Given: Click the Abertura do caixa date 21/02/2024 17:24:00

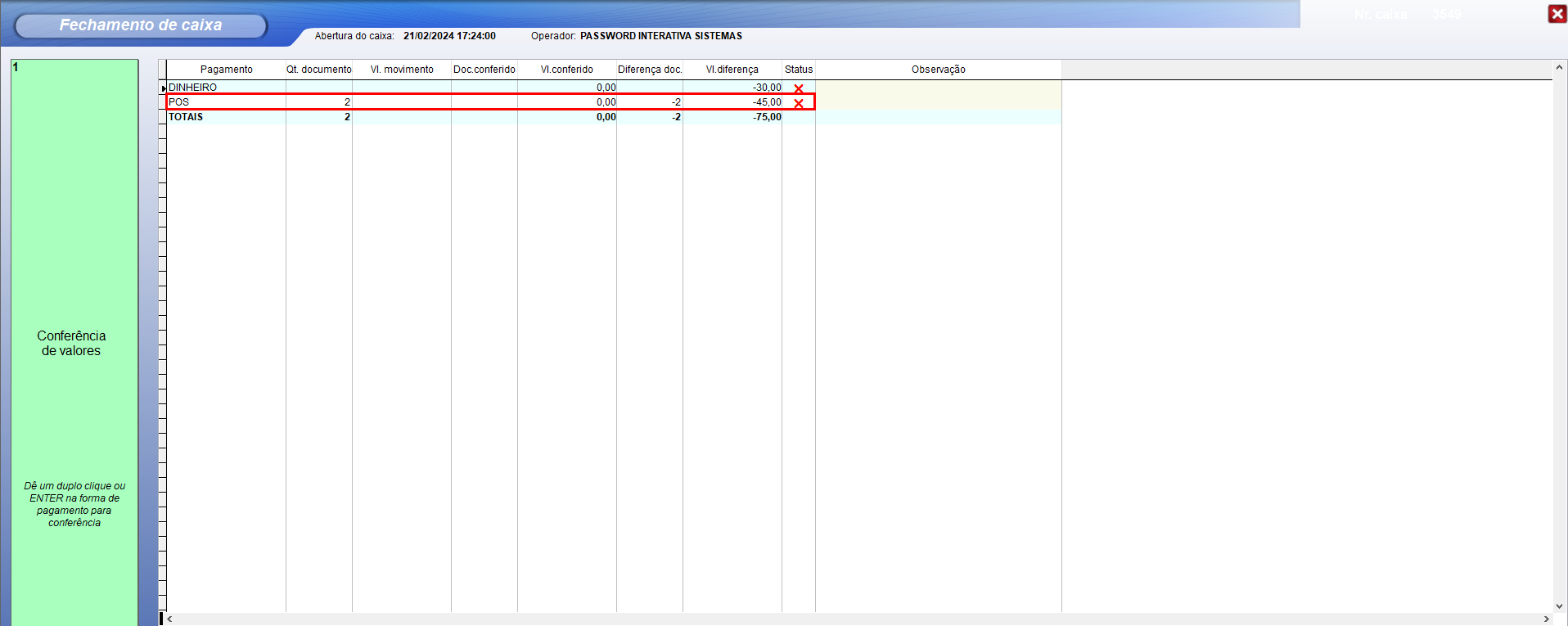Looking at the screenshot, I should tap(449, 36).
